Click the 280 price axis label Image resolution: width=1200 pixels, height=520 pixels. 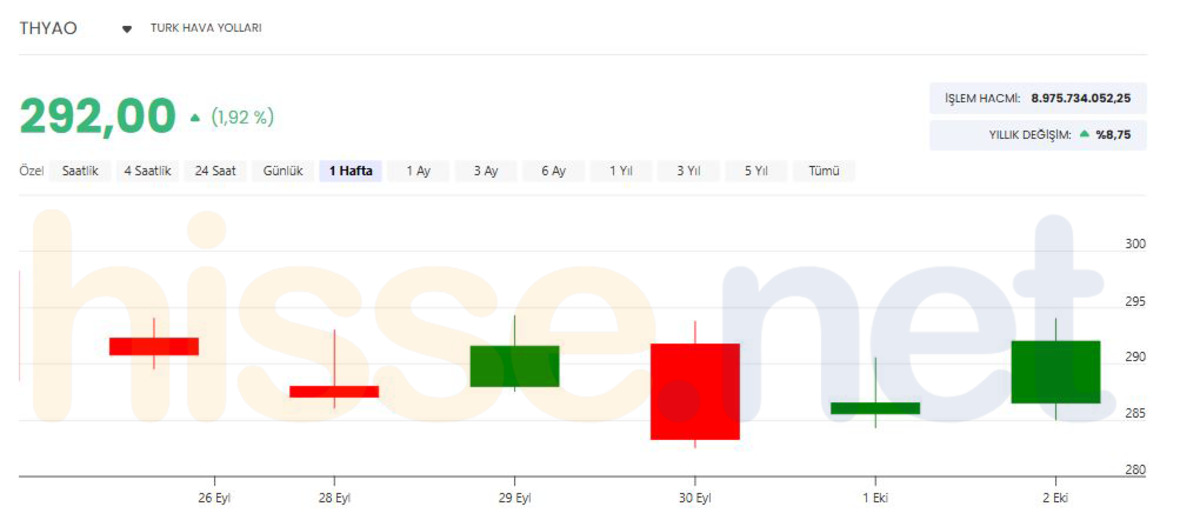pos(1135,470)
